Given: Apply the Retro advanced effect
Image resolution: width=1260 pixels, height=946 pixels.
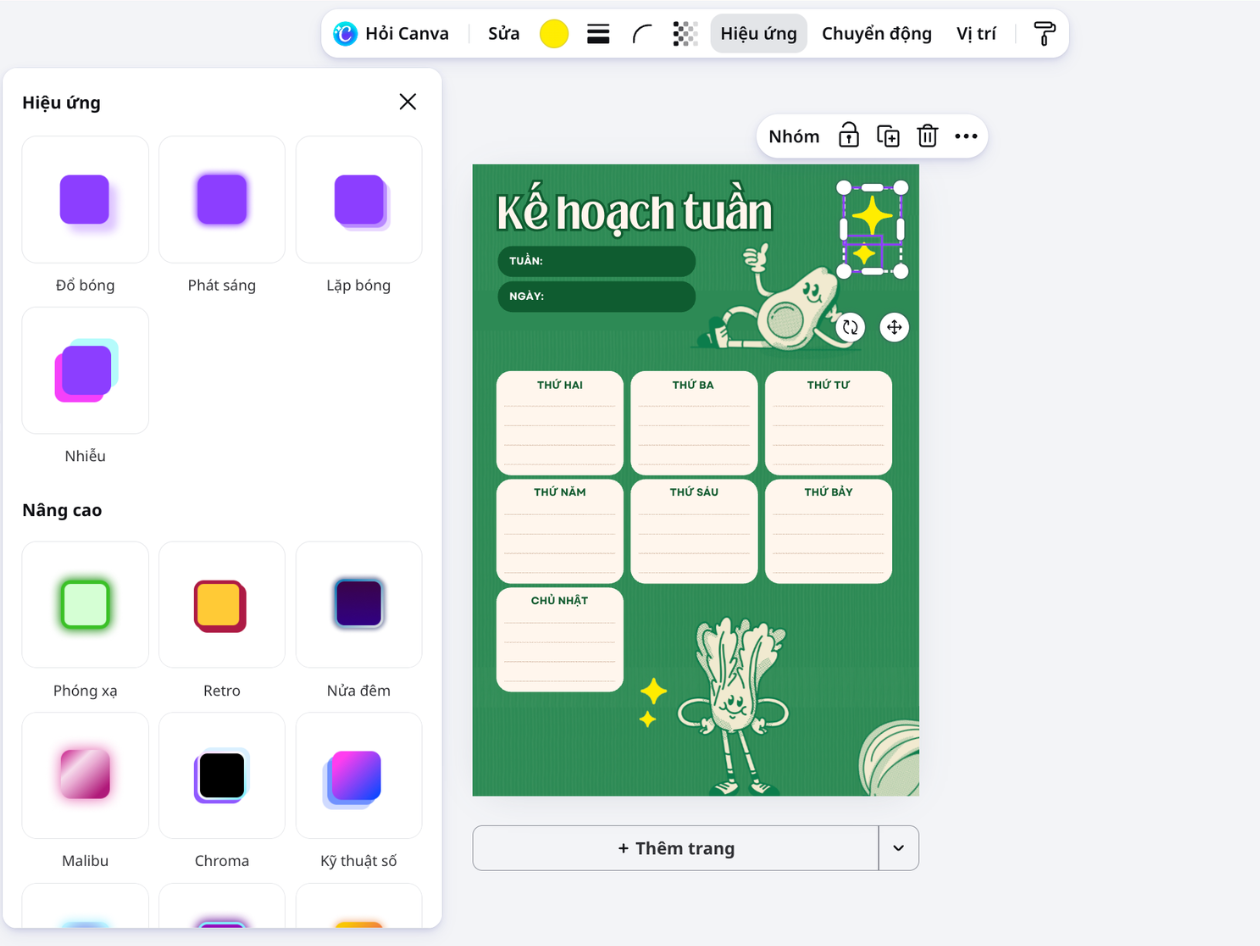Looking at the screenshot, I should pyautogui.click(x=222, y=605).
